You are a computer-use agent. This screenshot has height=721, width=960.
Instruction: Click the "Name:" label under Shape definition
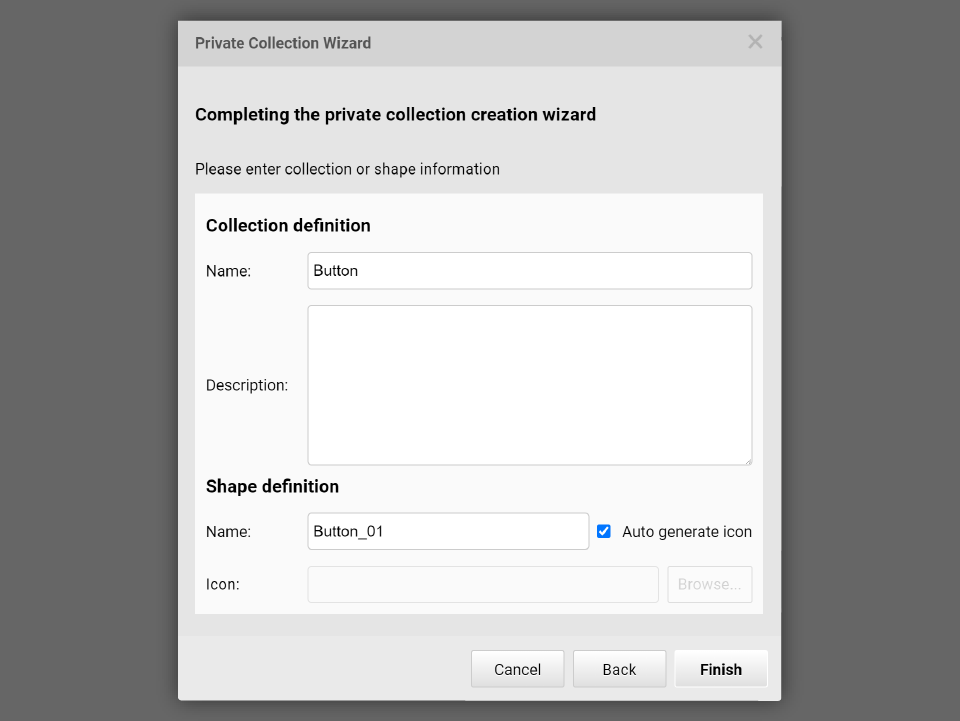coord(228,532)
